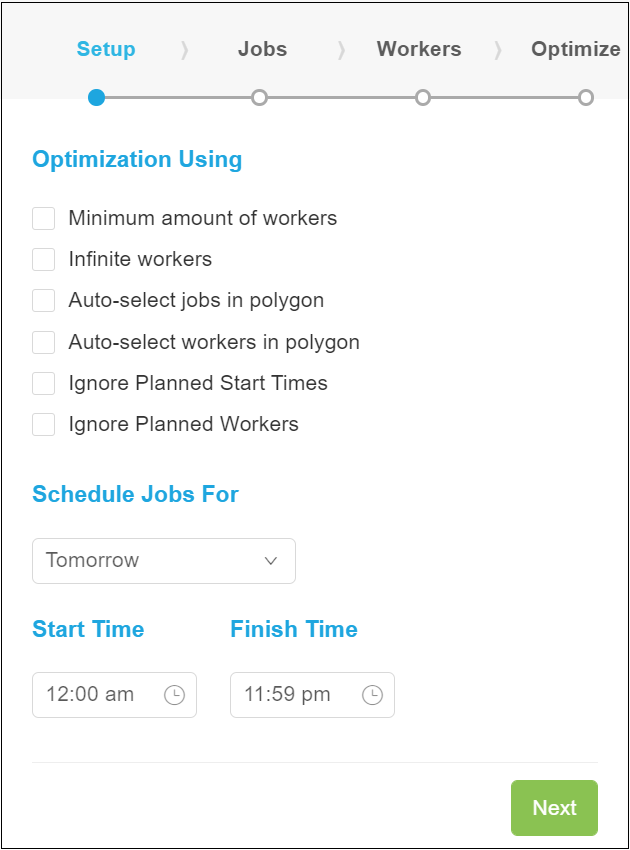Viewport: 630px width, 850px height.
Task: Check the Infinite workers option
Action: pos(43,259)
